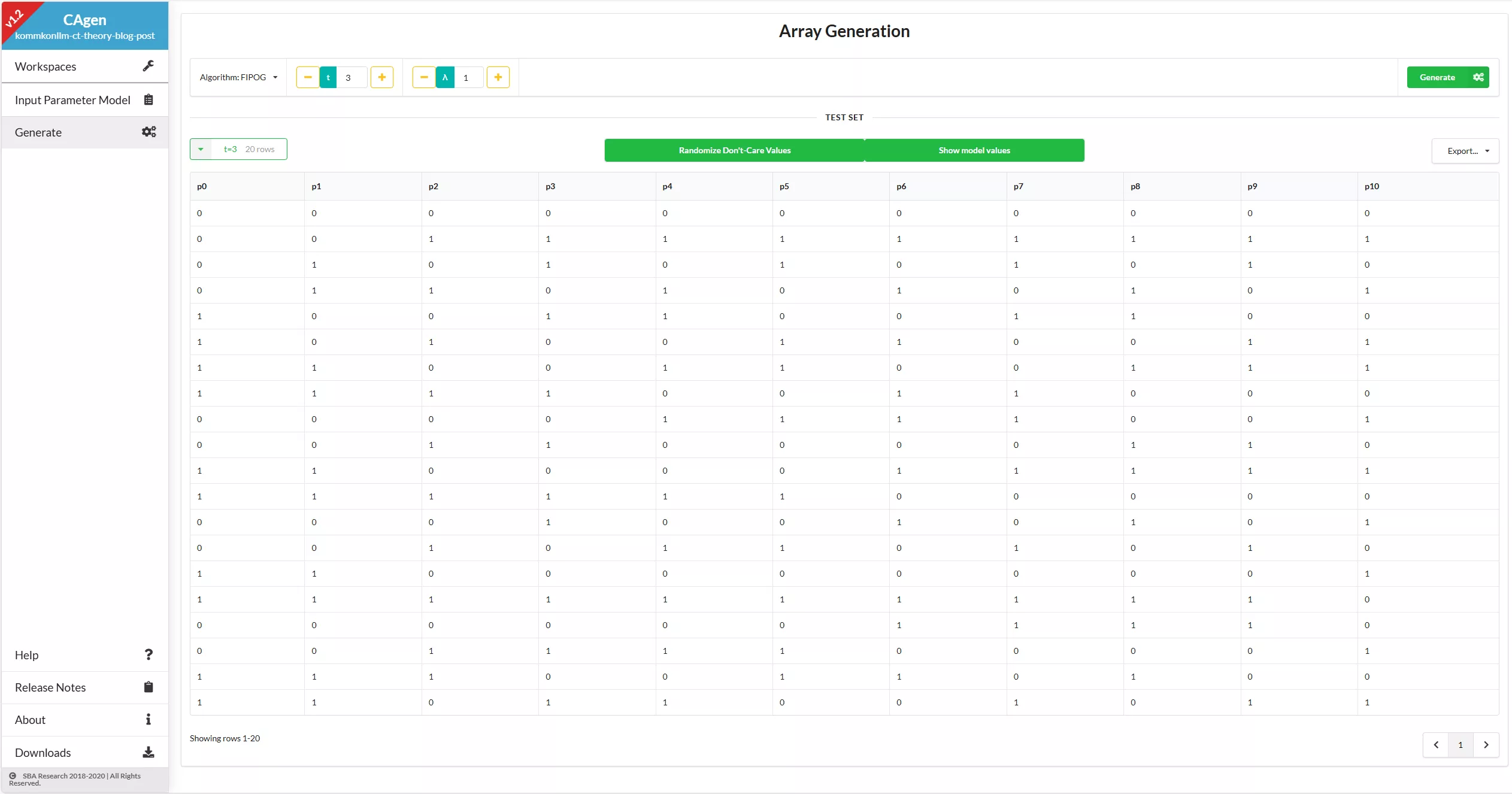Screen dimensions: 1512x794
Task: Click the page number input field
Action: point(1460,744)
